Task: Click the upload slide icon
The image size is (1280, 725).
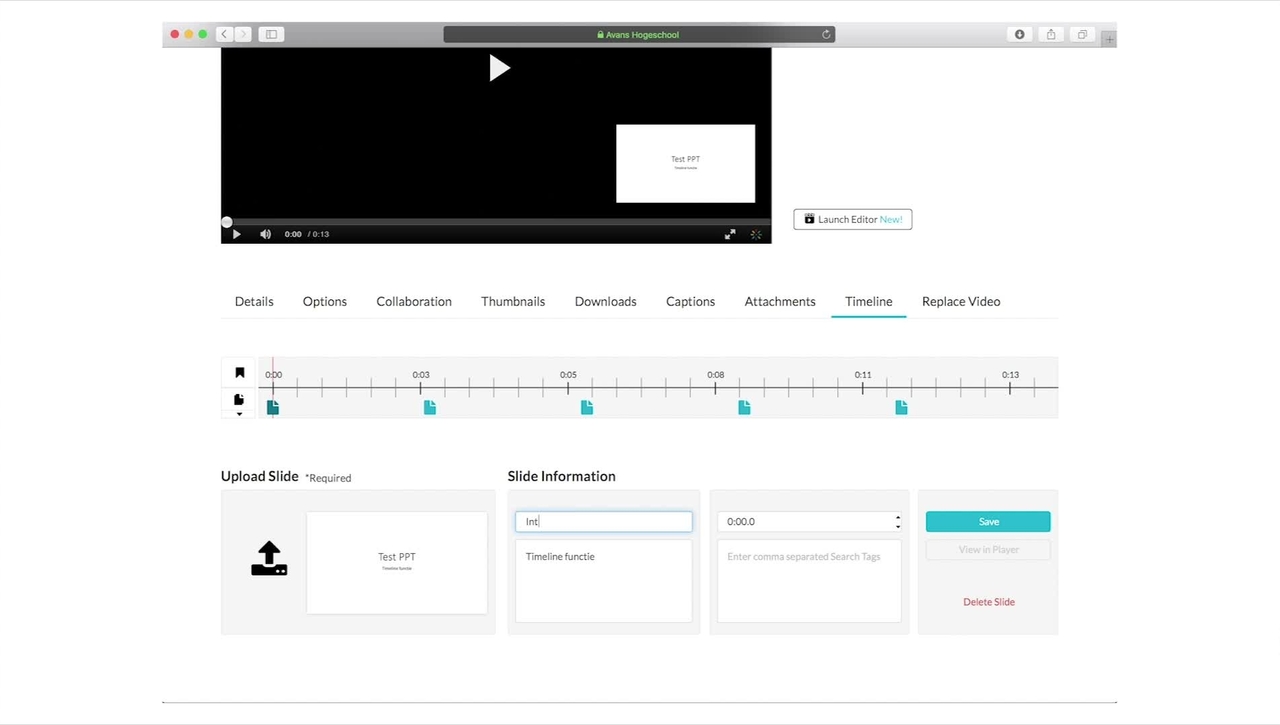Action: [269, 559]
